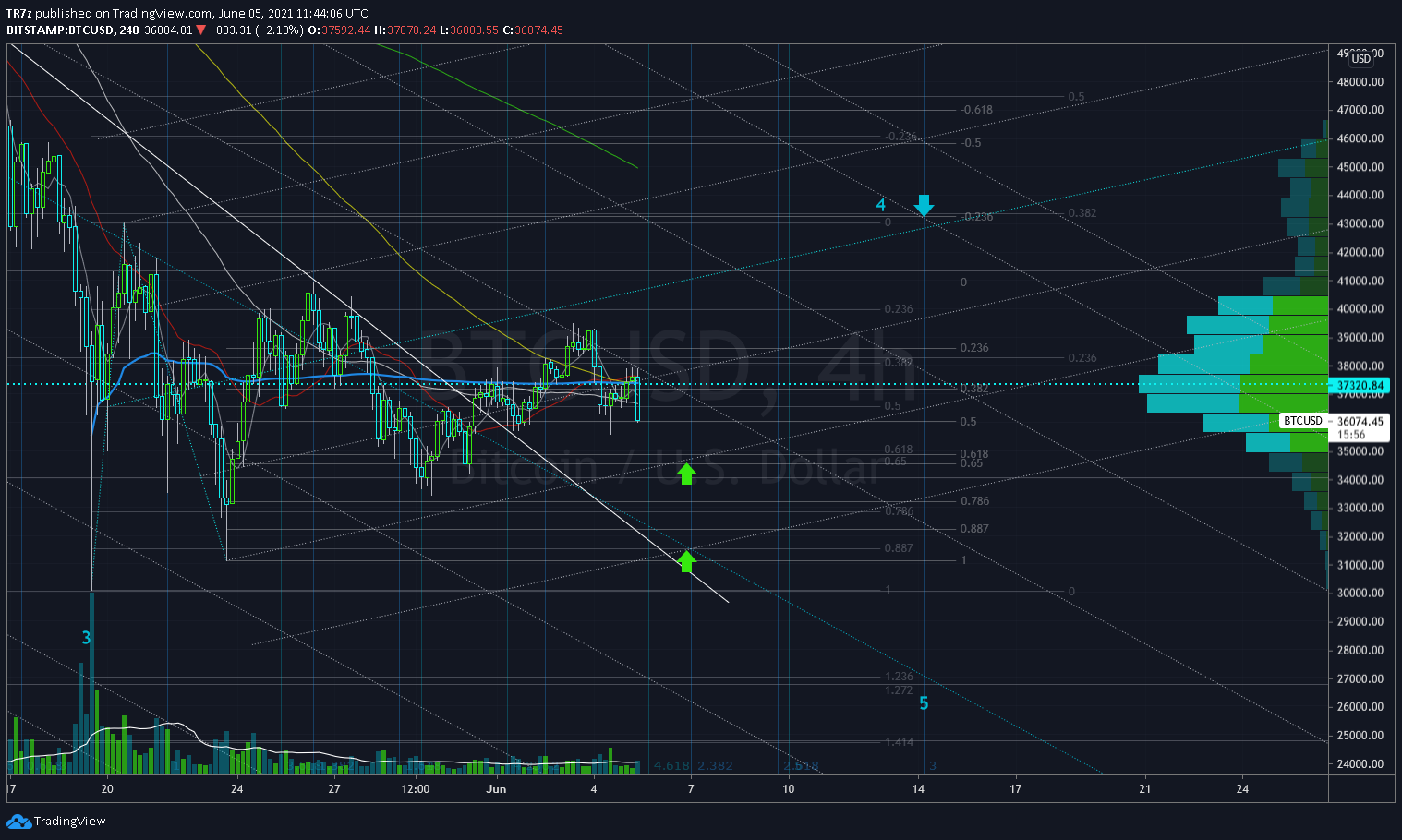Select the cyan 37320.84 price tag

tap(1359, 385)
